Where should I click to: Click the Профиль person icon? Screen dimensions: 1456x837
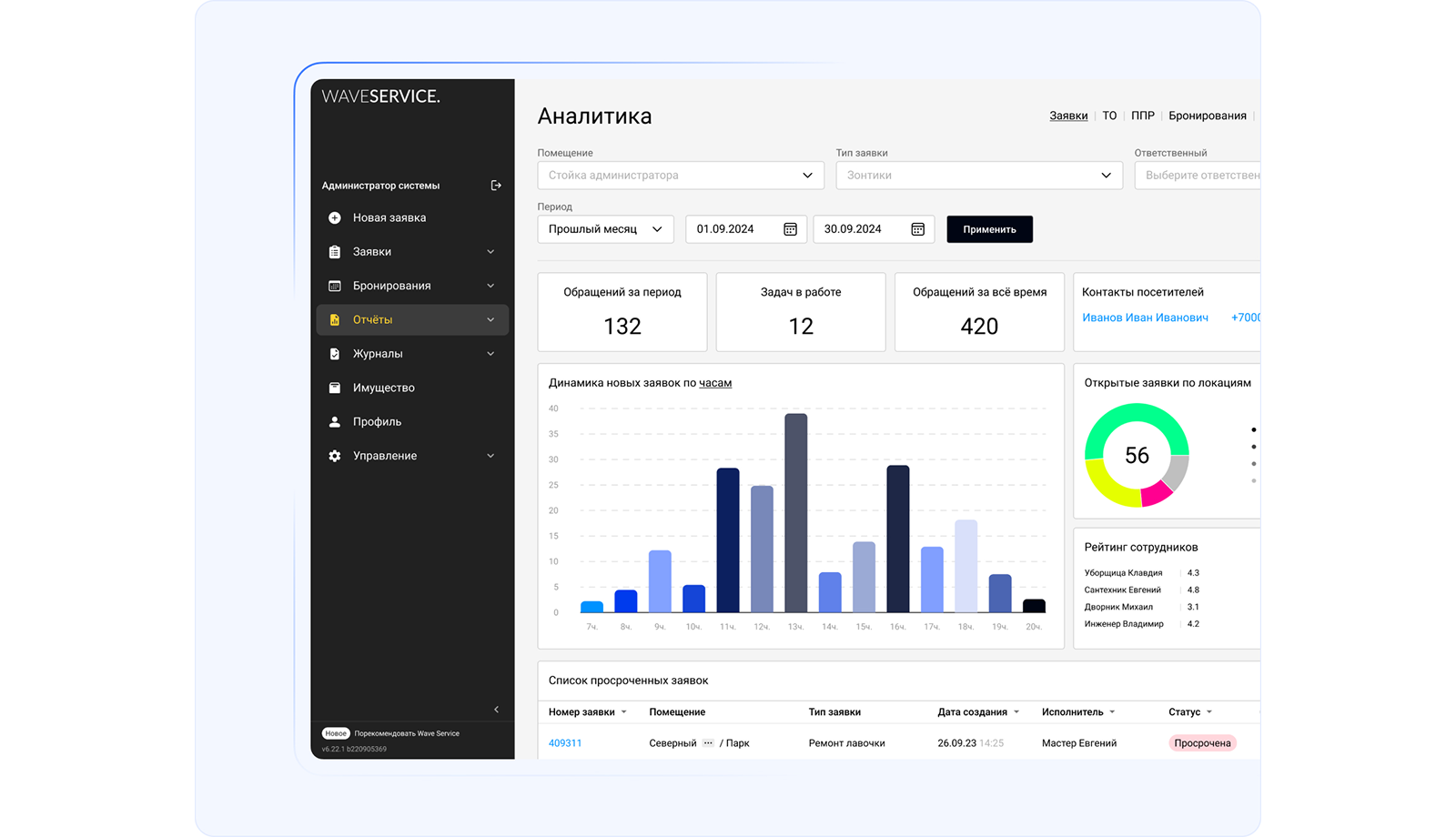coord(335,422)
